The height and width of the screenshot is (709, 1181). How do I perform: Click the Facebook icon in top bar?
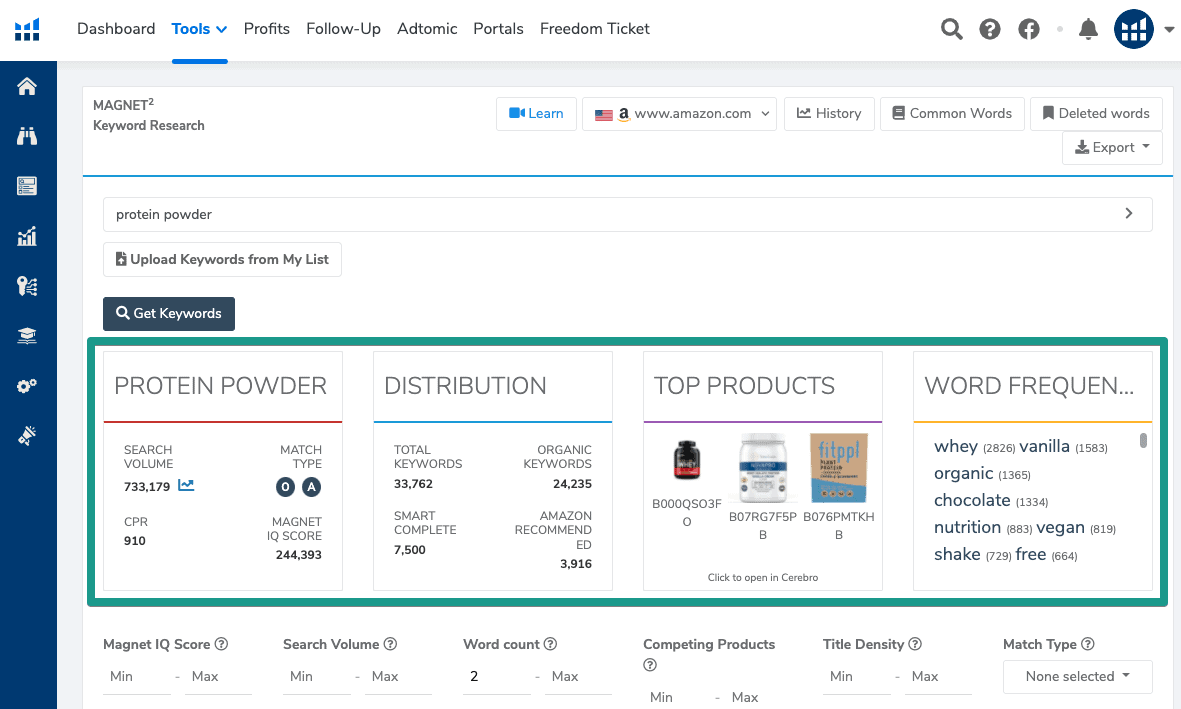[1029, 29]
